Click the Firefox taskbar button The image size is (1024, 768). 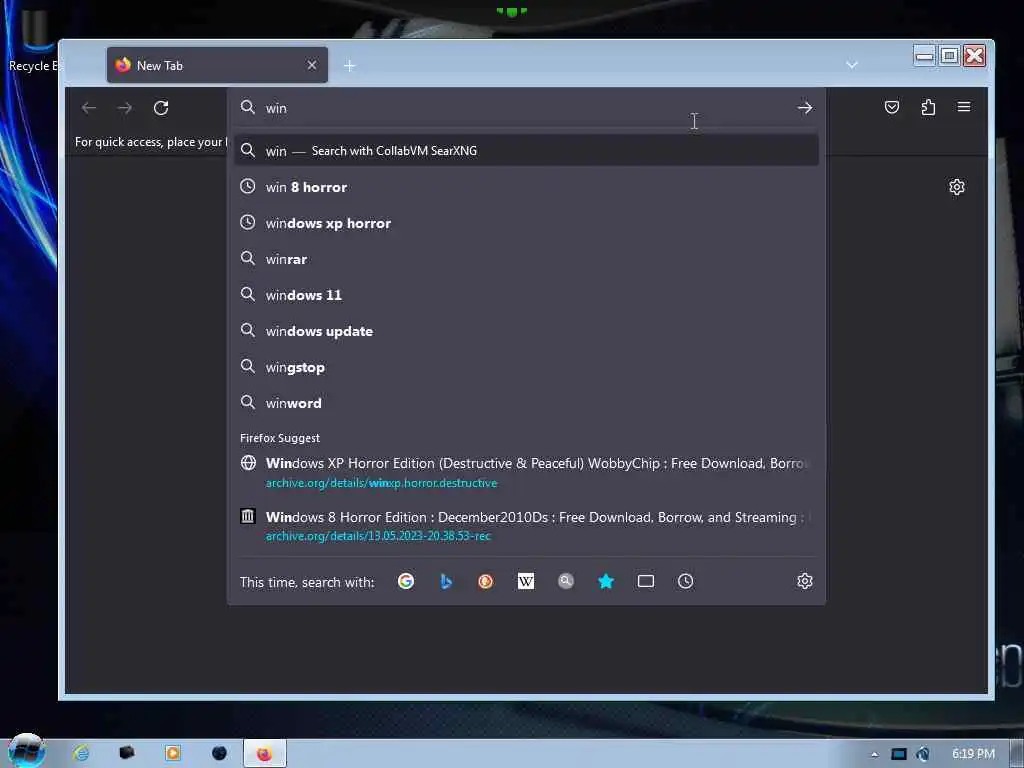click(264, 754)
